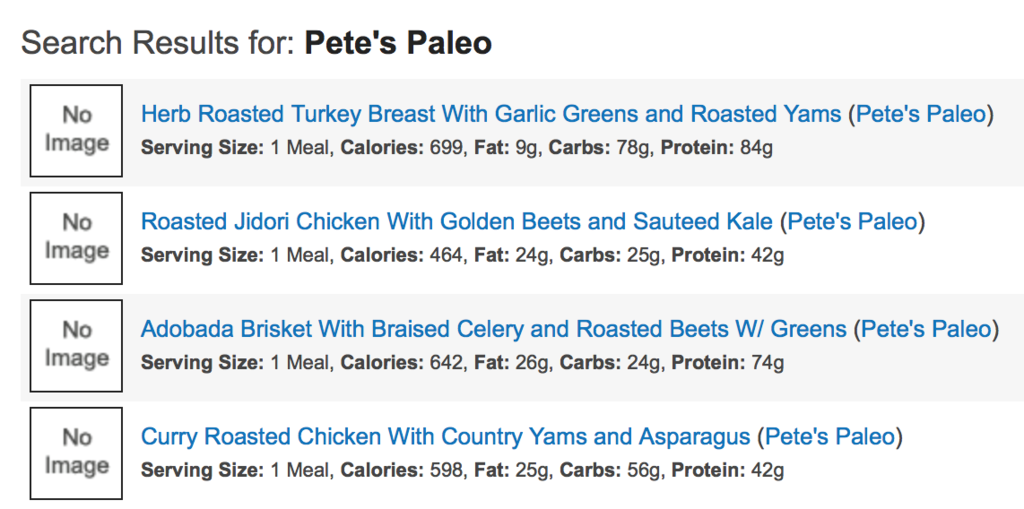Screen dimensions: 1024x509
Task: Click the 699 calories nutrition line
Action: tap(456, 148)
